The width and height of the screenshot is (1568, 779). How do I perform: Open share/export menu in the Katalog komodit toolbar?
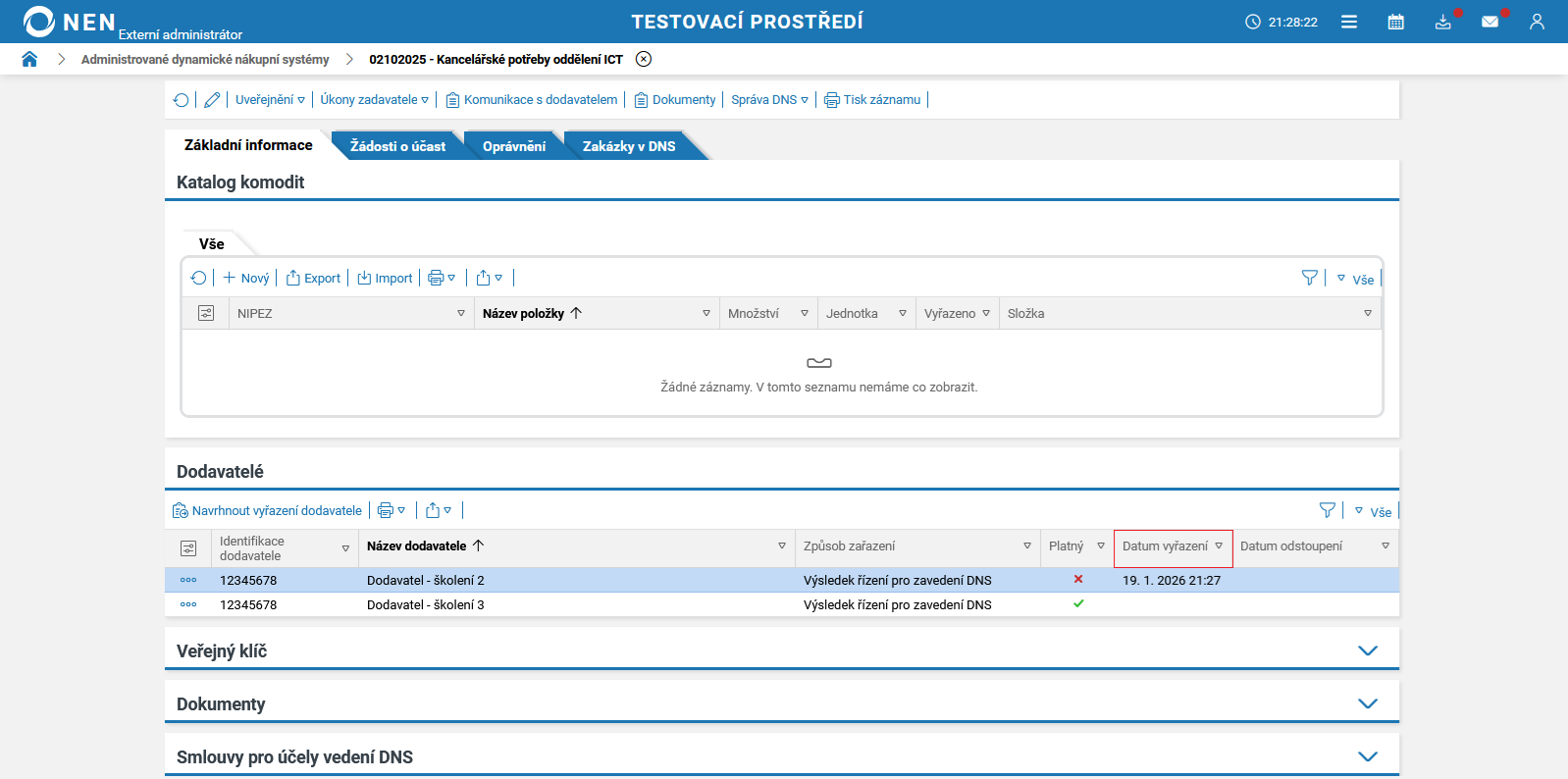click(489, 279)
